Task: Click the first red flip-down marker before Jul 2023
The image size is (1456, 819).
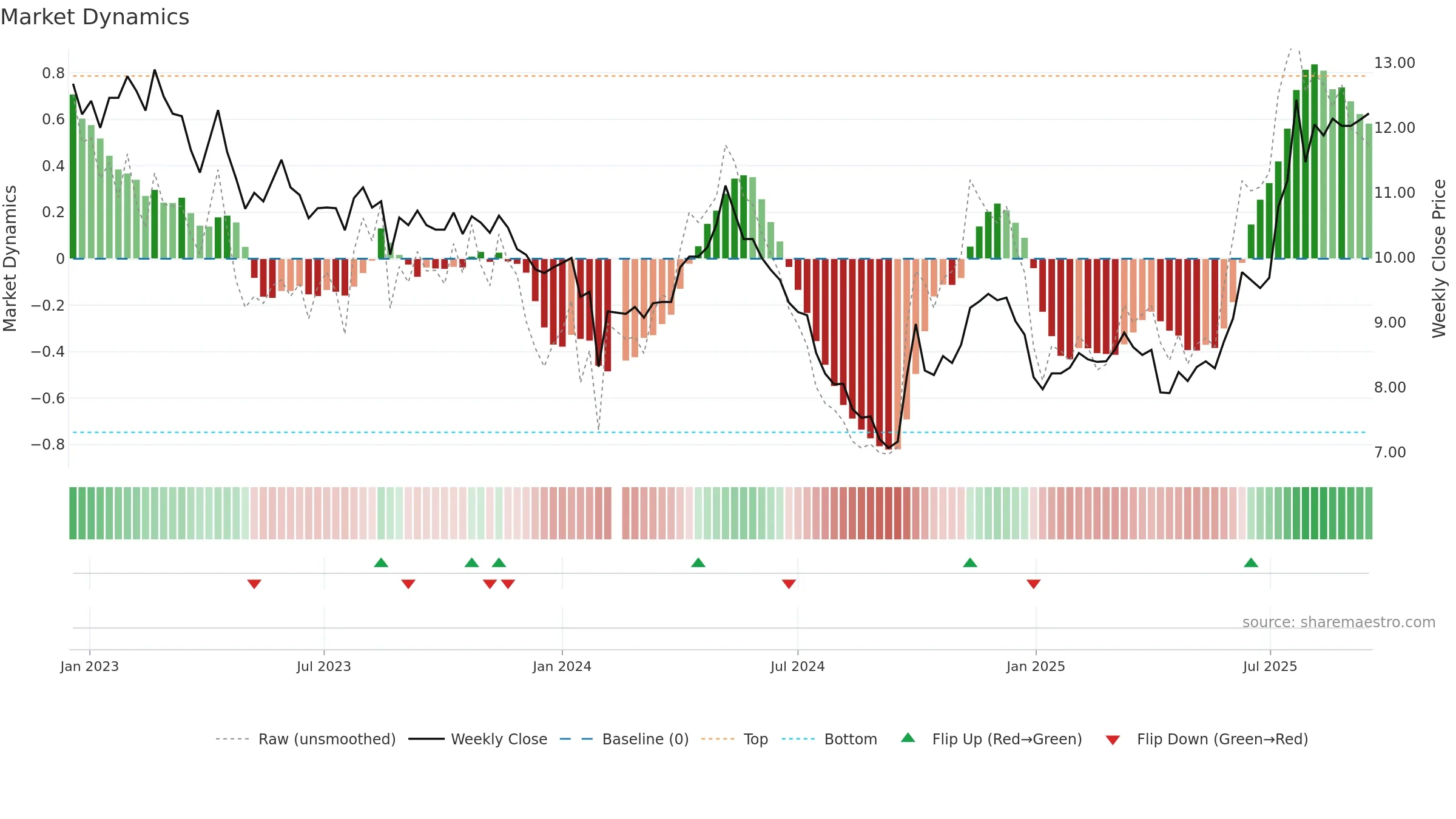Action: (x=254, y=584)
